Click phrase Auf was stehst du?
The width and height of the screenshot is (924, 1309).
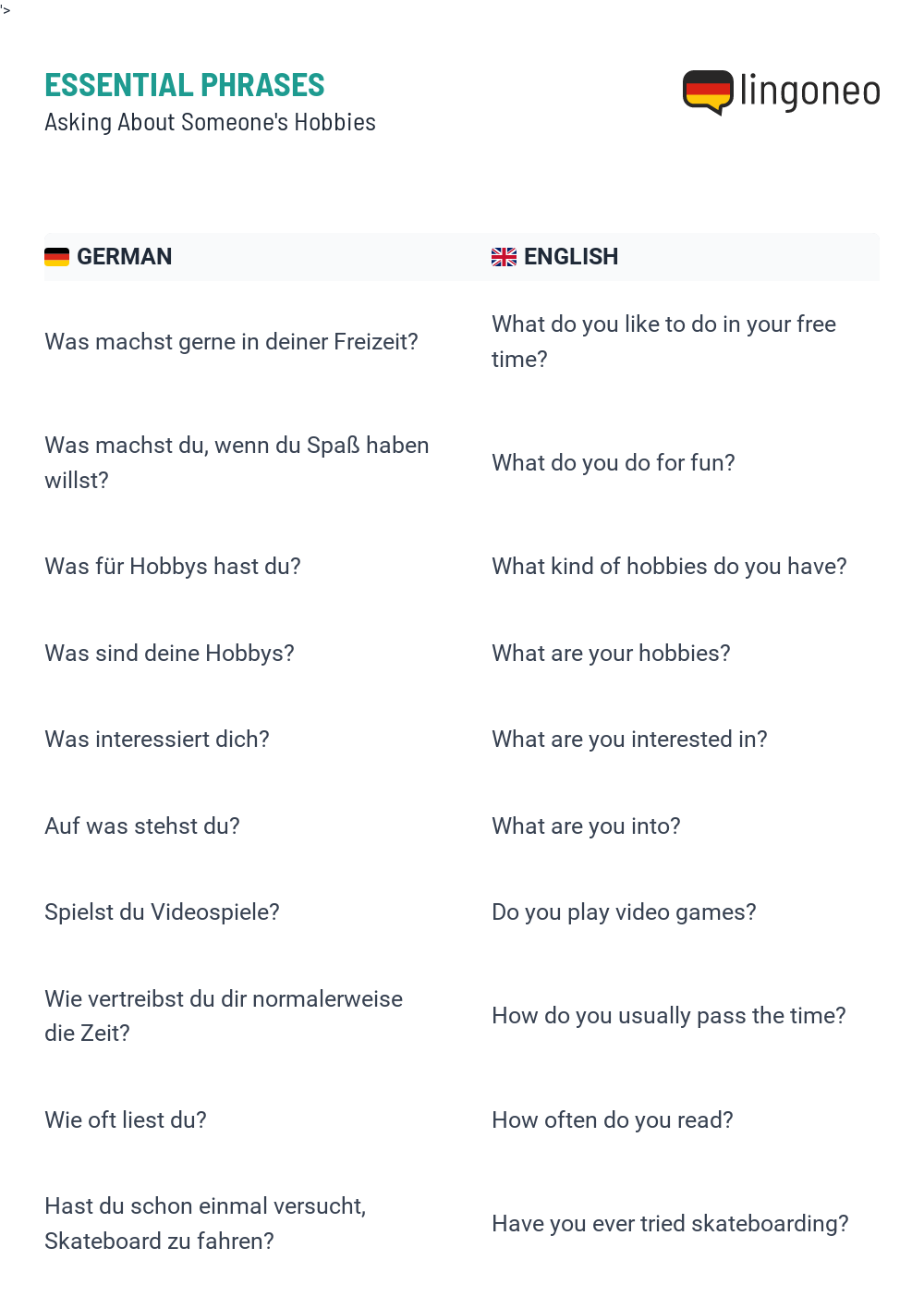point(142,826)
